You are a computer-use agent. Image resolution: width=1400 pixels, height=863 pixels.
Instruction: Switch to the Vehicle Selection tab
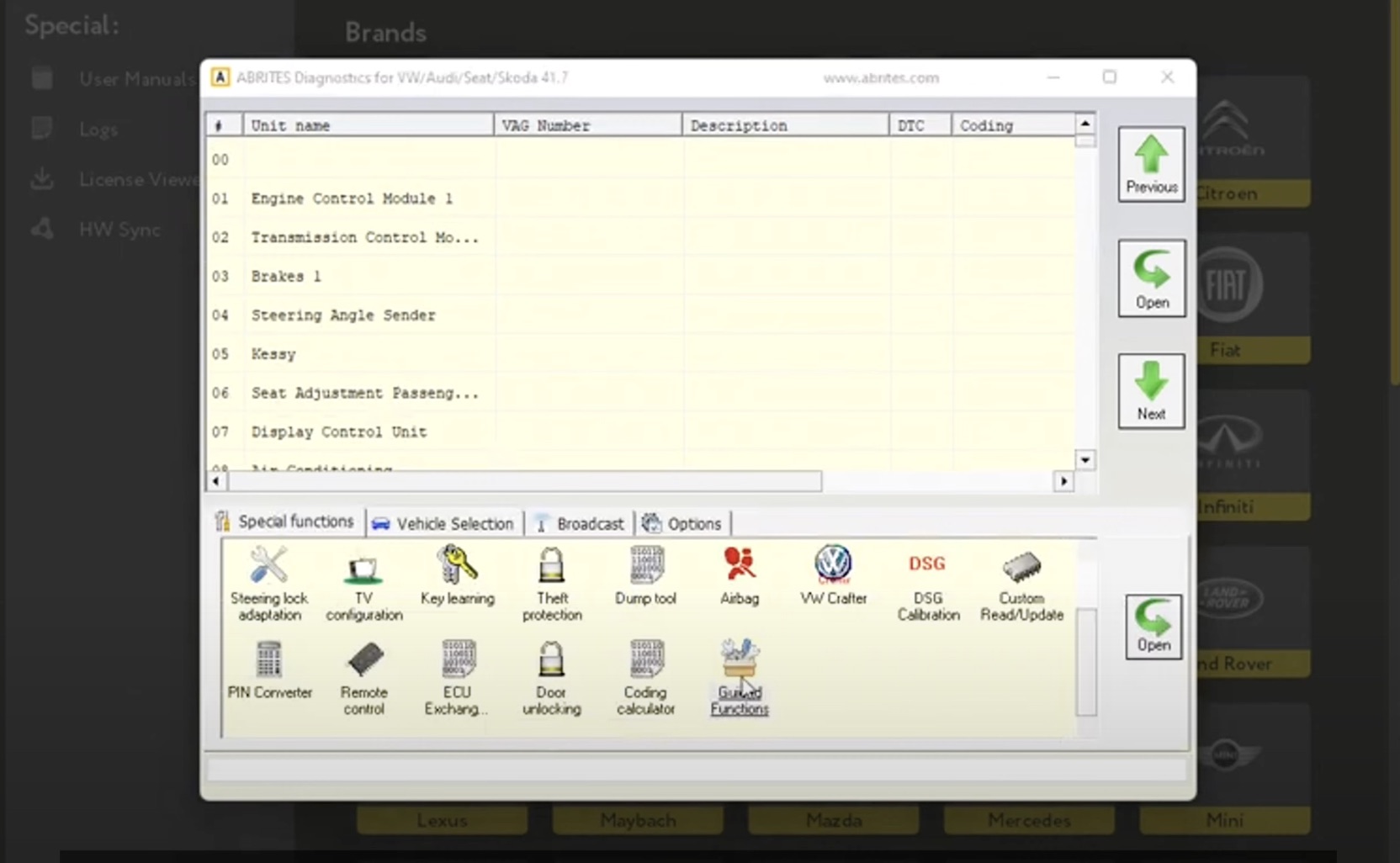pos(443,523)
